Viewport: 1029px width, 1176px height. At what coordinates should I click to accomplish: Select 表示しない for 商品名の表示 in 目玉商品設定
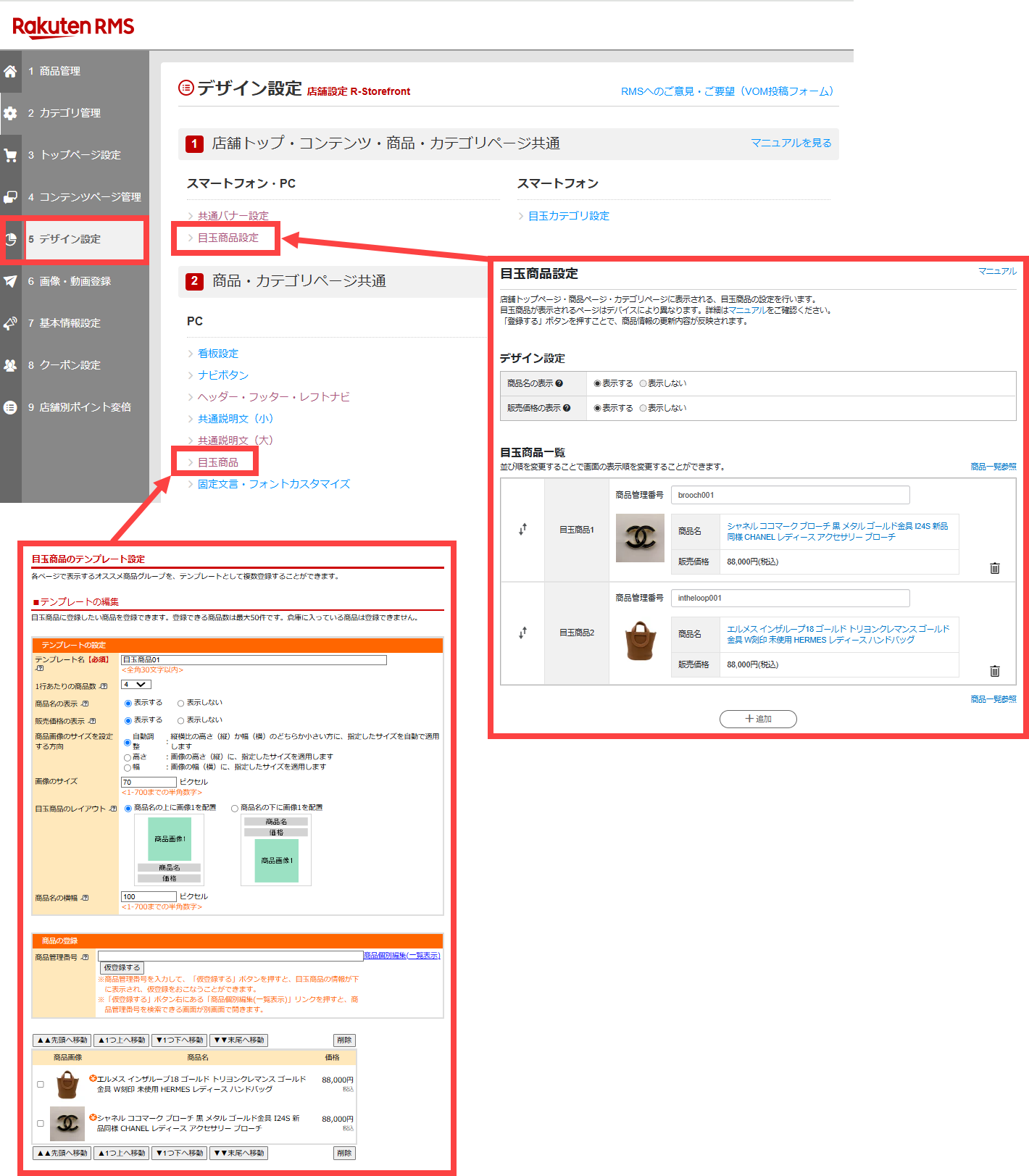tap(643, 383)
